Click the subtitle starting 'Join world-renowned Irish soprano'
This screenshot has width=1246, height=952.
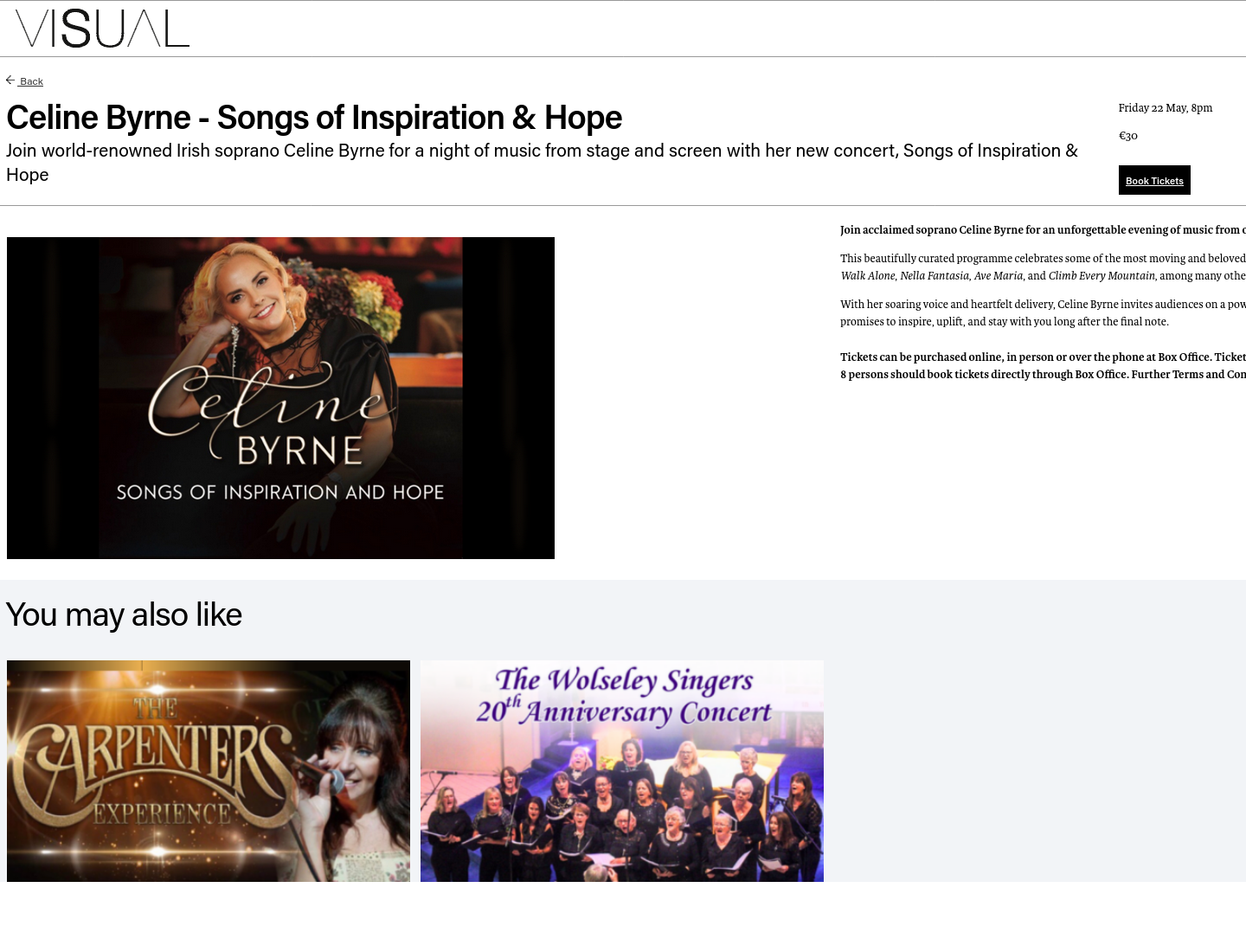coord(542,163)
